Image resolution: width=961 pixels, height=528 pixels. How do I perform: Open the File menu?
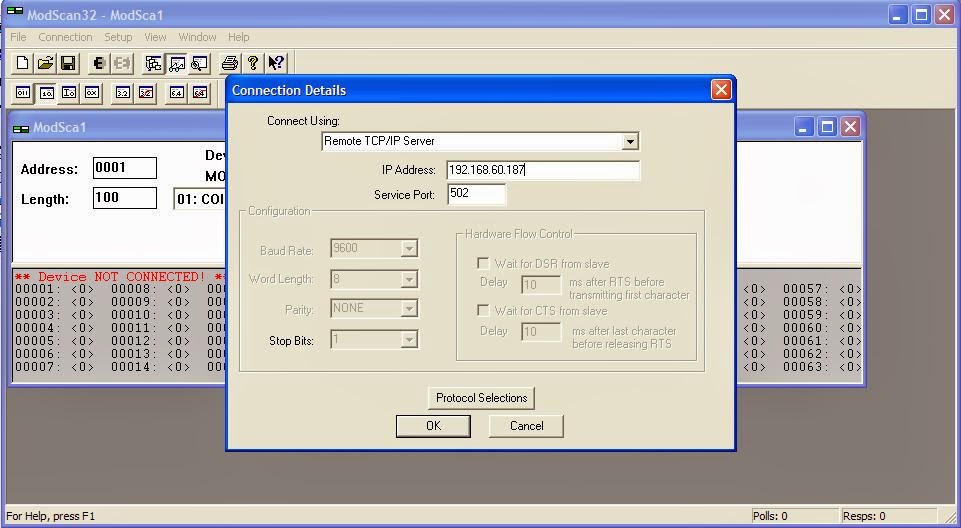point(18,37)
